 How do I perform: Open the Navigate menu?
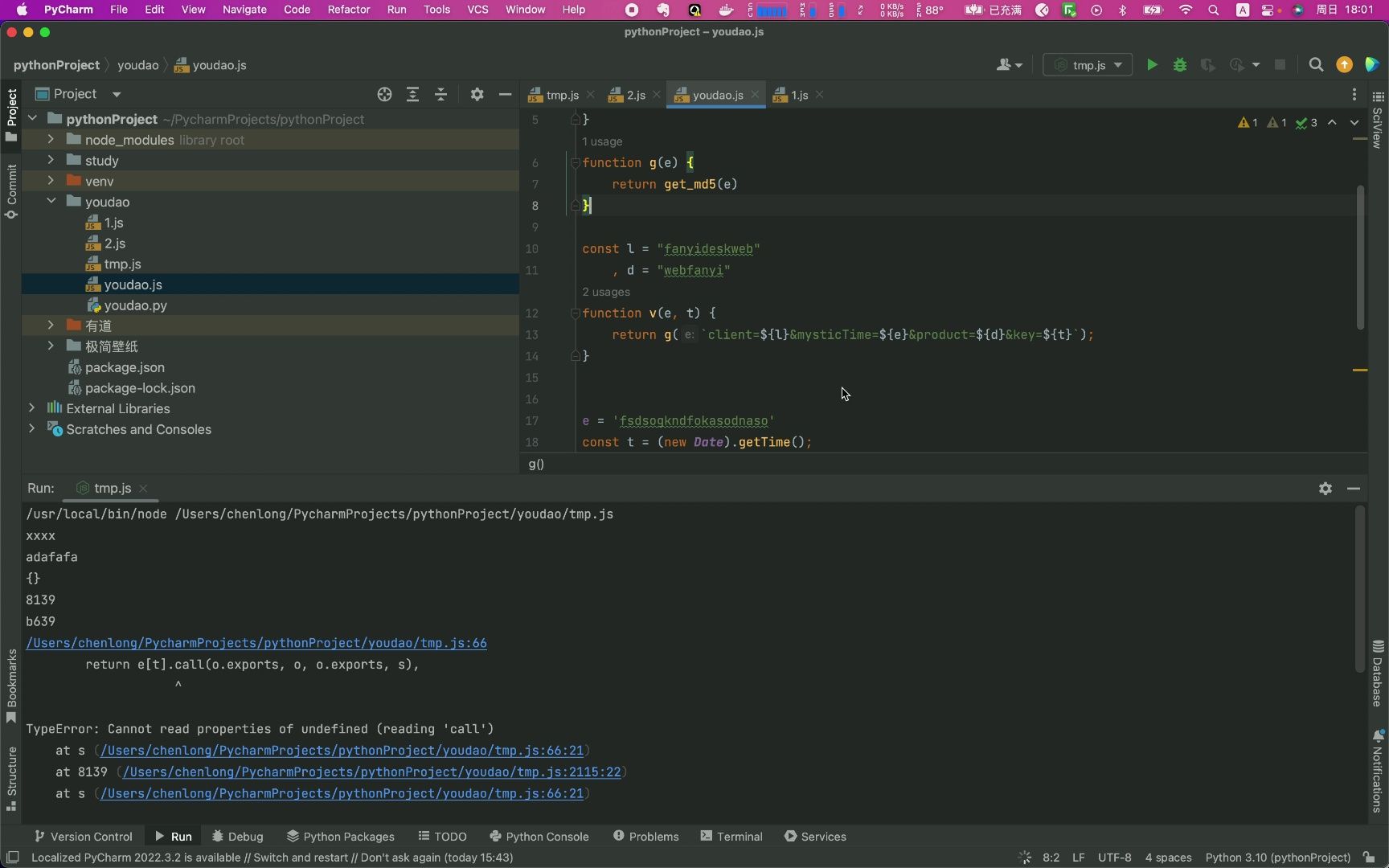[244, 10]
